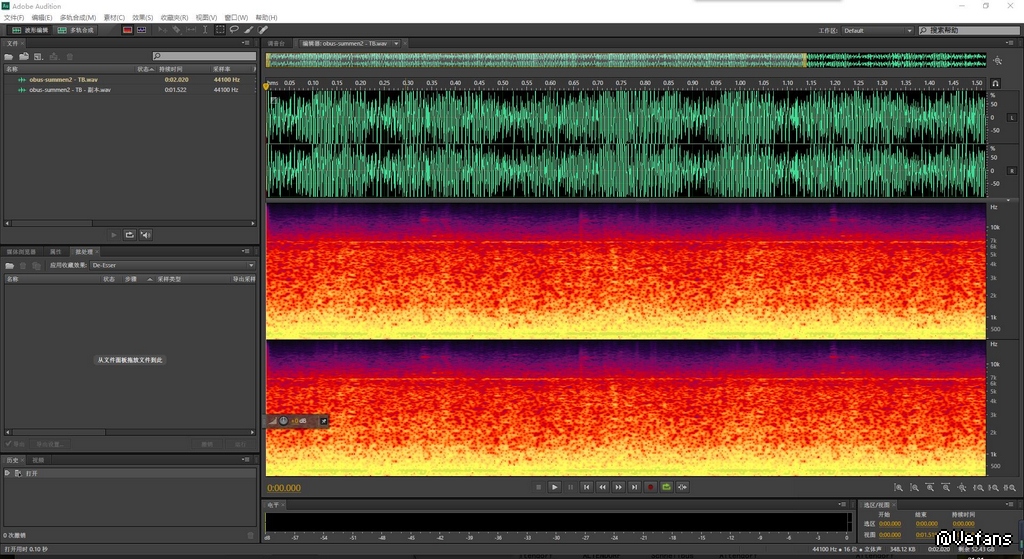Toggle loop playback in transport controls
Viewport: 1024px width, 559px height.
(x=666, y=487)
